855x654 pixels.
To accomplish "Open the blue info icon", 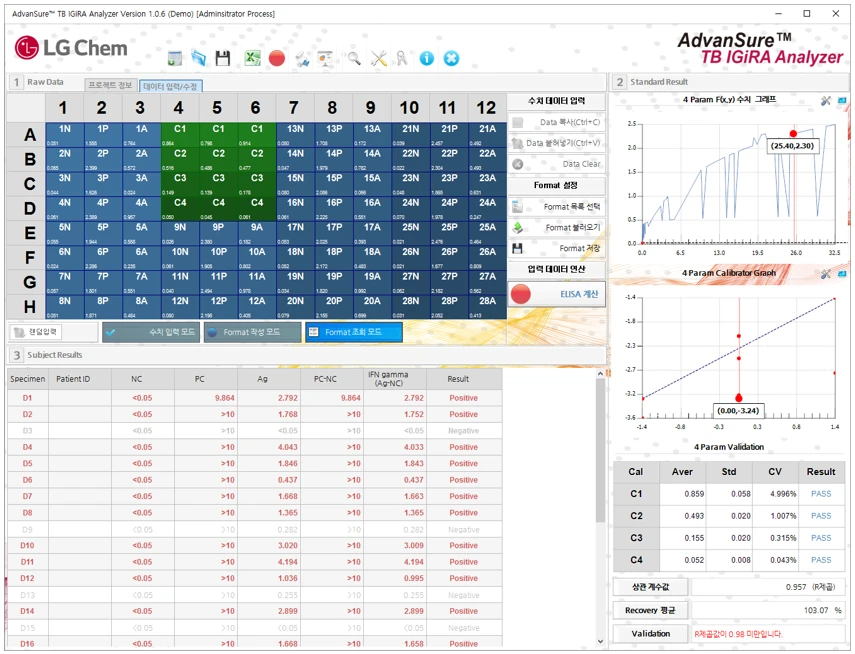I will click(x=426, y=58).
